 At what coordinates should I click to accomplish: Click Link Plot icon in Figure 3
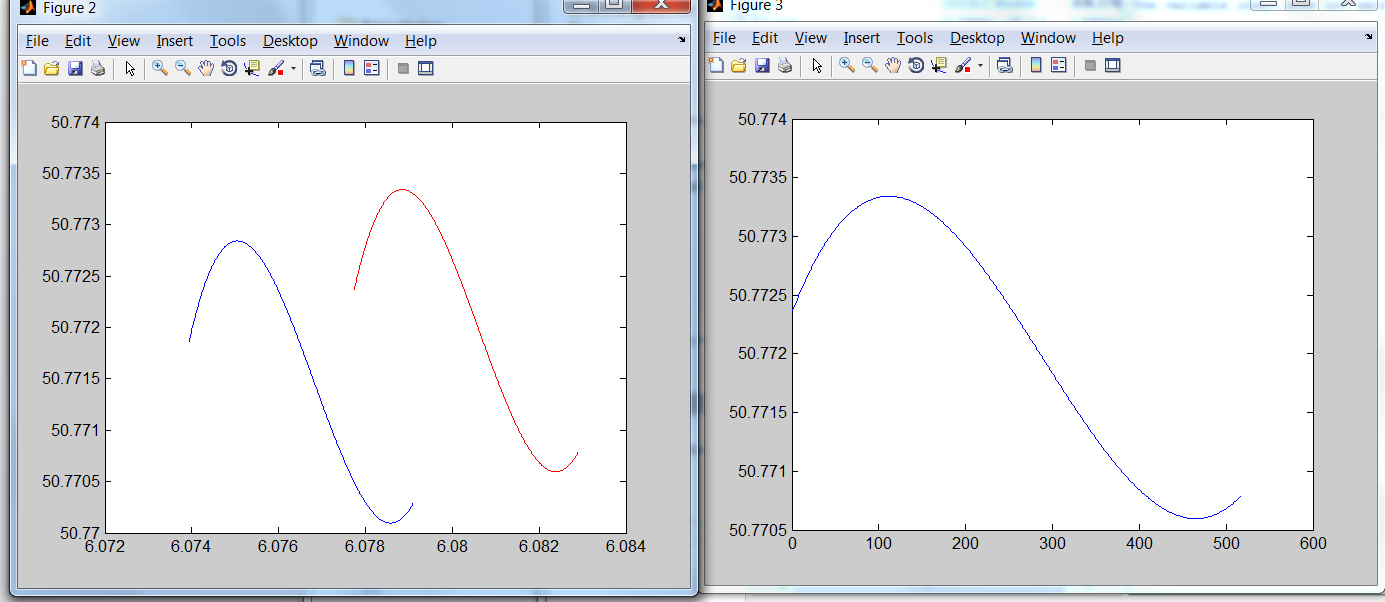point(1004,66)
